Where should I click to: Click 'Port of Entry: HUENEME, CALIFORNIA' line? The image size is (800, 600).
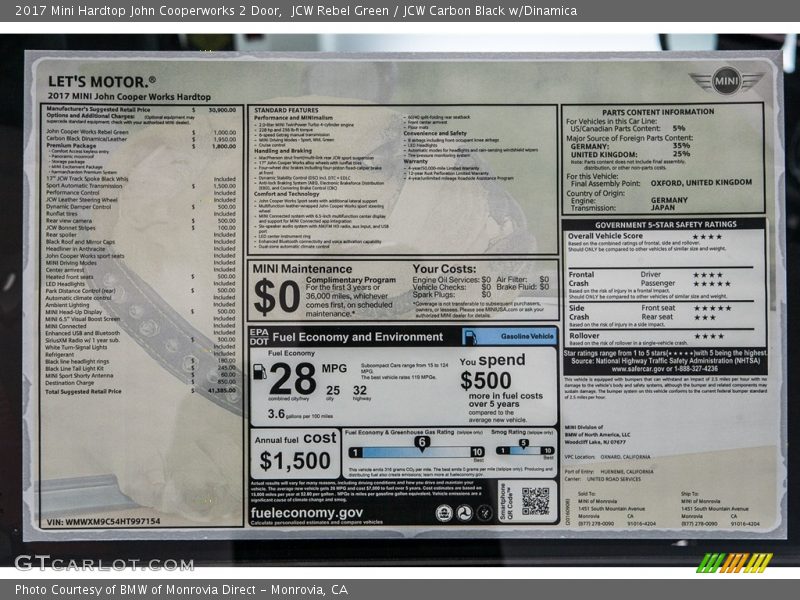(x=609, y=471)
